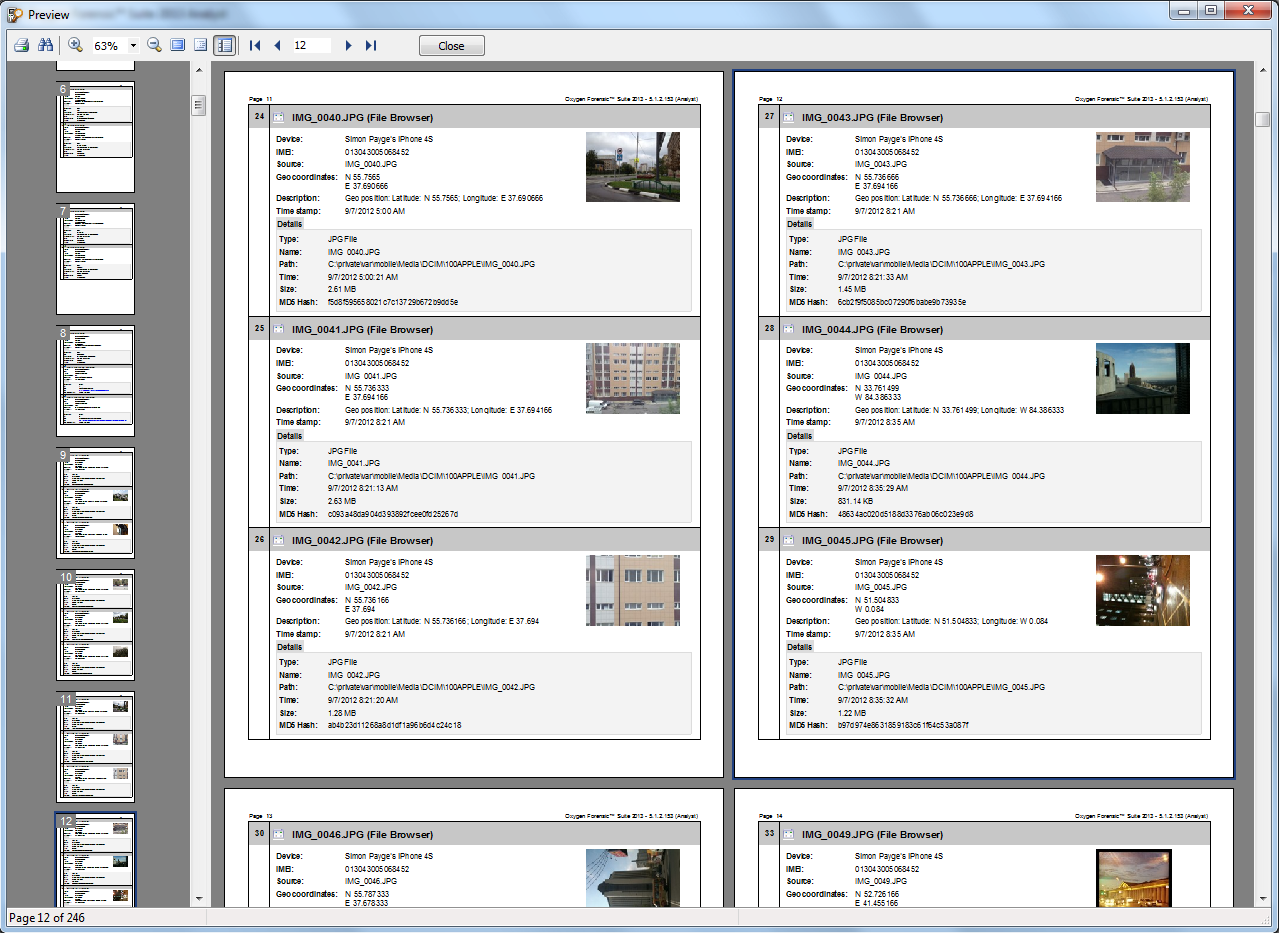Select the page 10 thumbnail
The image size is (1279, 933).
tap(95, 625)
